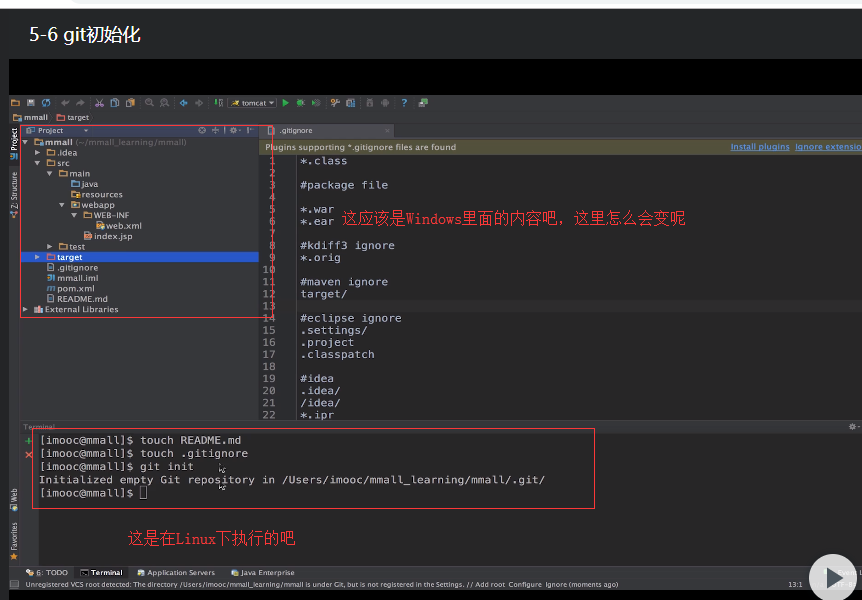862x600 pixels.
Task: Expand the .idea folder
Action: click(x=37, y=153)
